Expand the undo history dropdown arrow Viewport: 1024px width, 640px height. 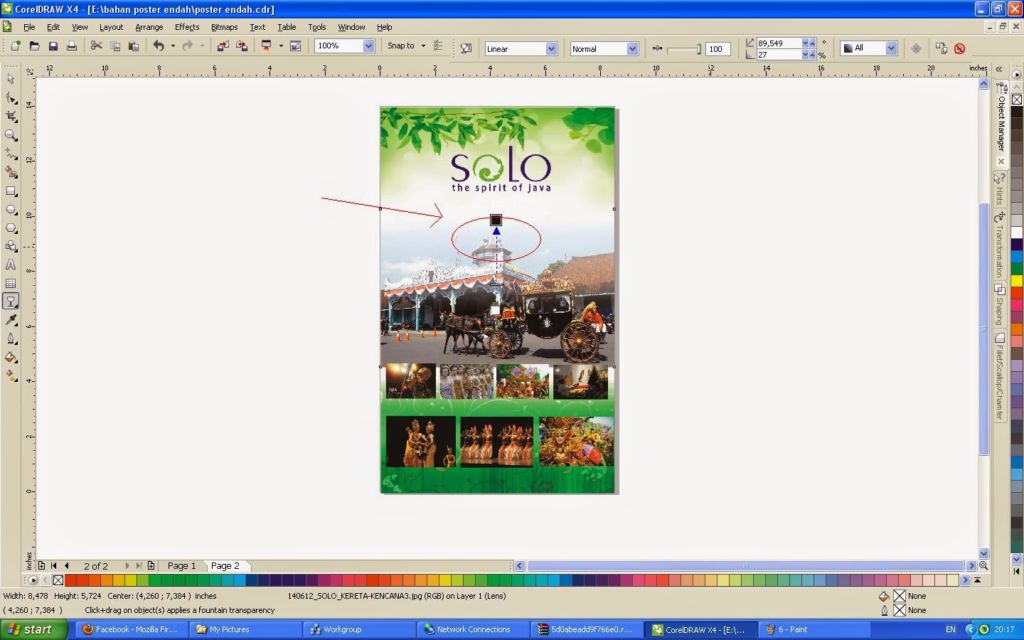pos(173,46)
